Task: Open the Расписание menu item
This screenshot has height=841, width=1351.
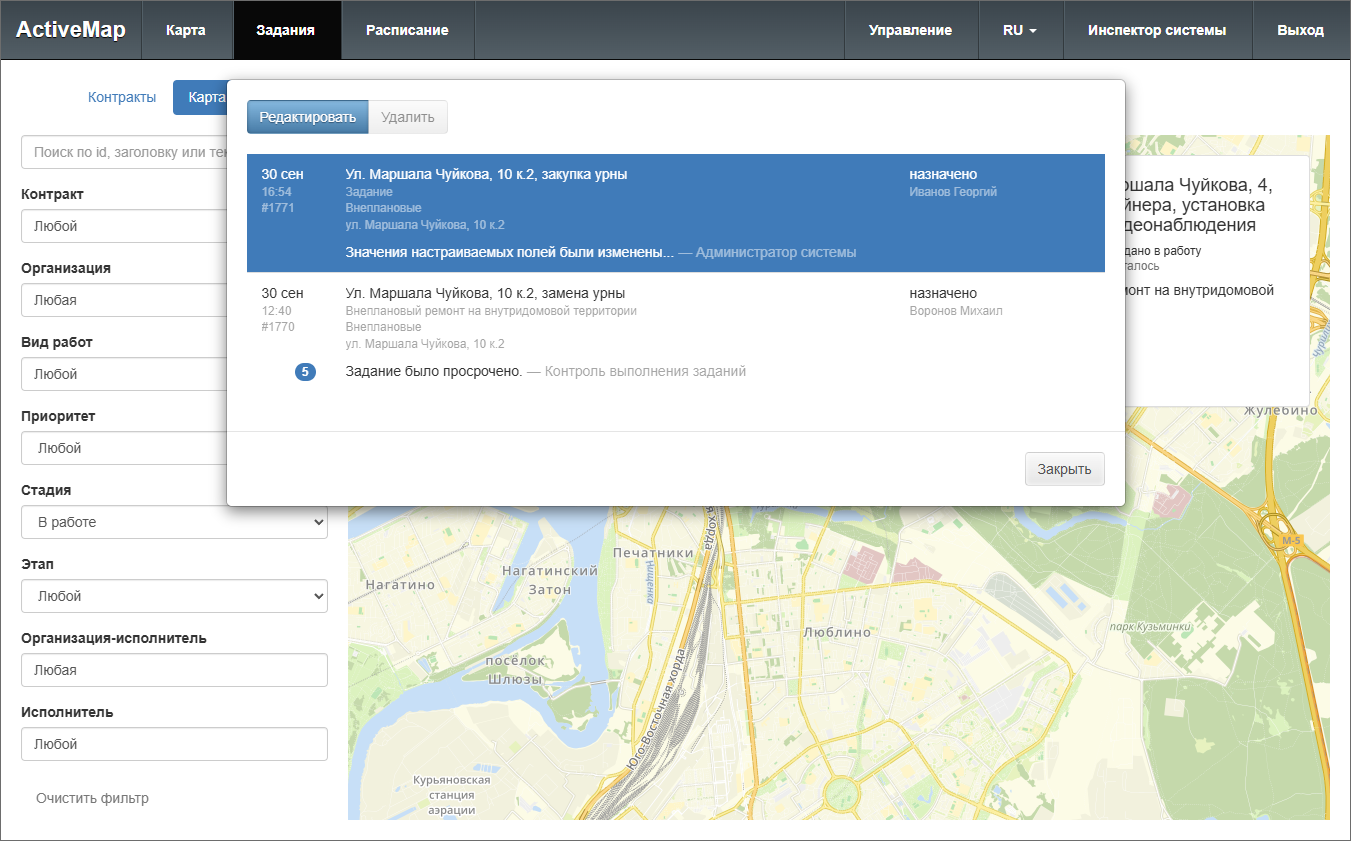Action: click(407, 30)
